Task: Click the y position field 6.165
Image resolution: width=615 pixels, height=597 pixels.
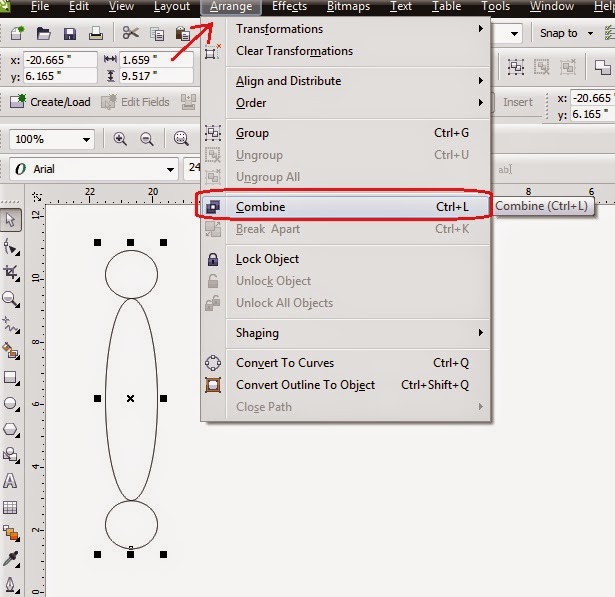Action: click(60, 76)
